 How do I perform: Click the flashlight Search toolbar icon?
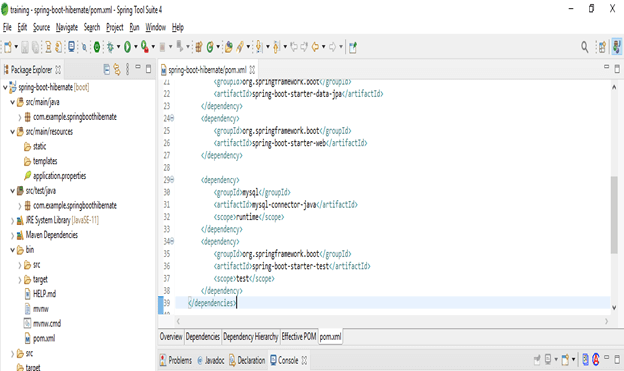240,47
